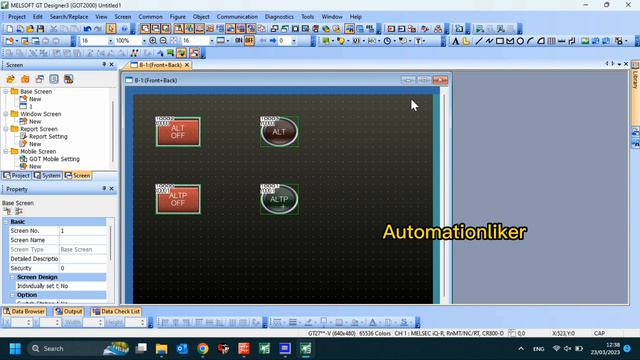
Task: Select GOT Mobile Setting in the tree
Action: pos(54,159)
